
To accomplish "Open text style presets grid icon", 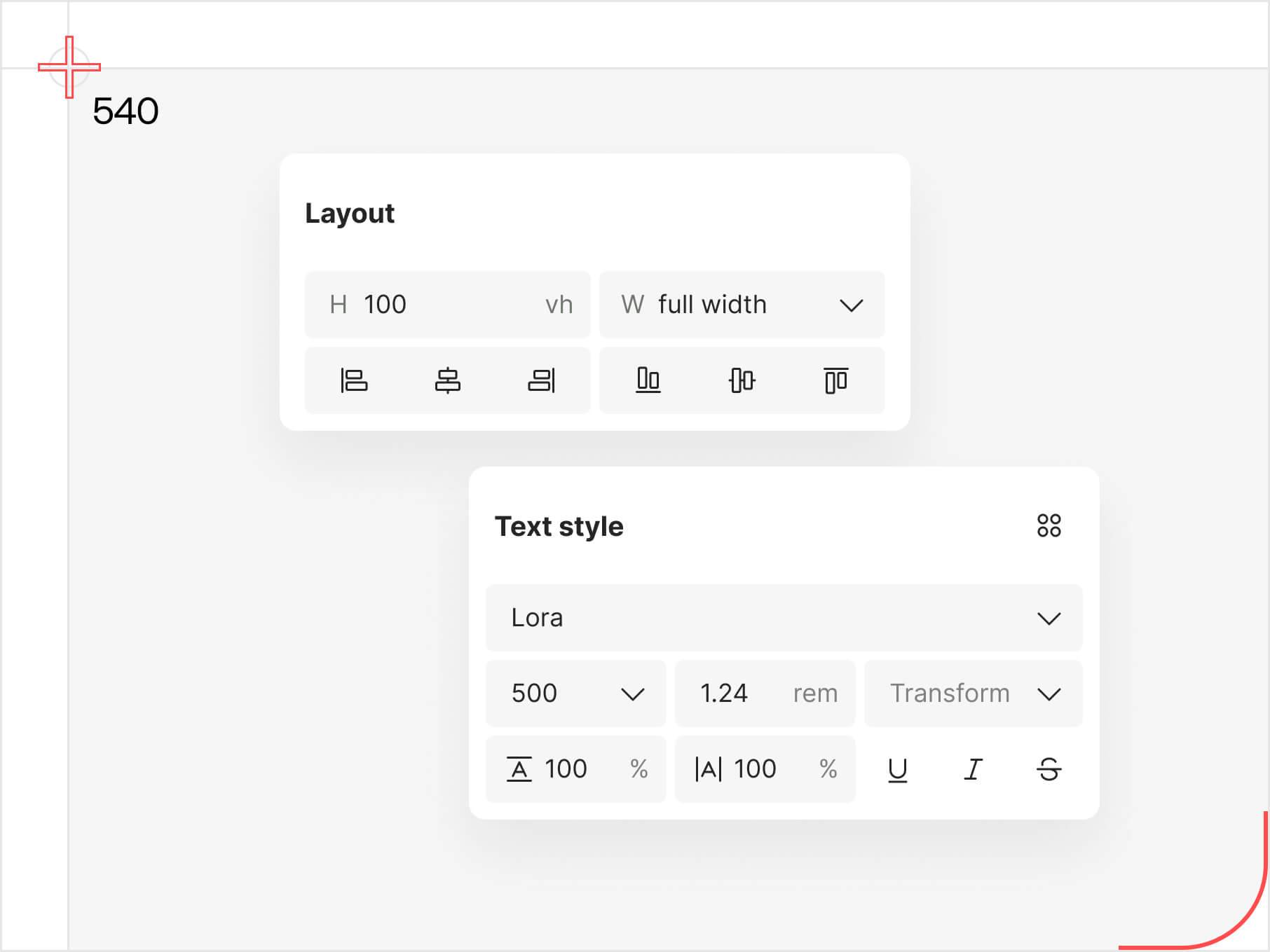I will click(1049, 525).
